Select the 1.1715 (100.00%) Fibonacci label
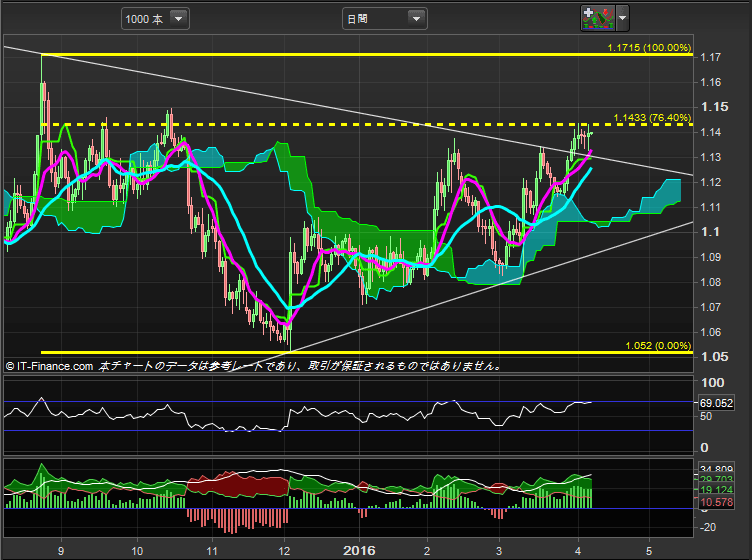 [649, 47]
